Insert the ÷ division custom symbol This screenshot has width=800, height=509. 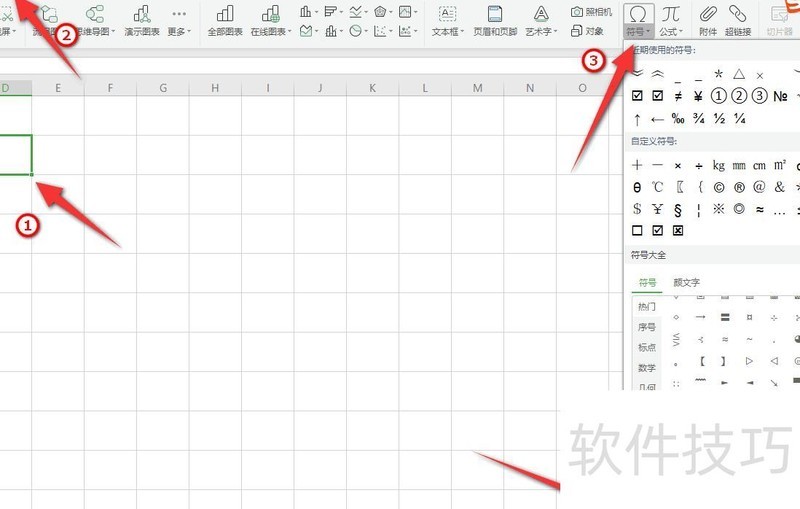coord(698,165)
